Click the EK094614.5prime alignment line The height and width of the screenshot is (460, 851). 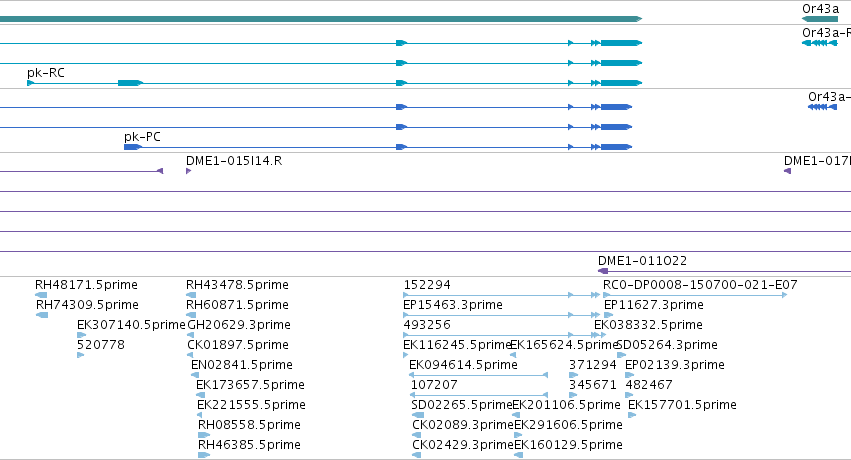point(478,375)
